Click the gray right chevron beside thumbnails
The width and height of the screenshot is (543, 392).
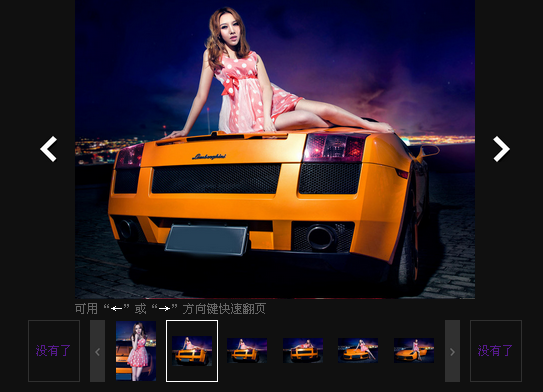[452, 351]
